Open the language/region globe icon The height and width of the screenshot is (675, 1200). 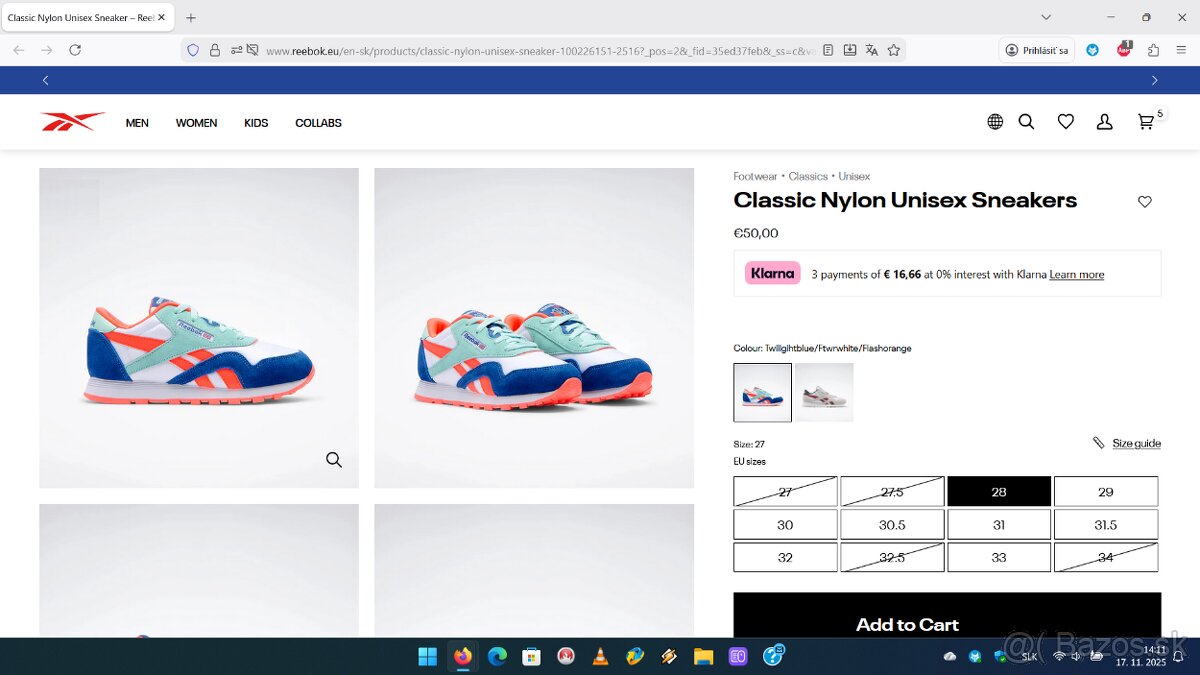995,121
